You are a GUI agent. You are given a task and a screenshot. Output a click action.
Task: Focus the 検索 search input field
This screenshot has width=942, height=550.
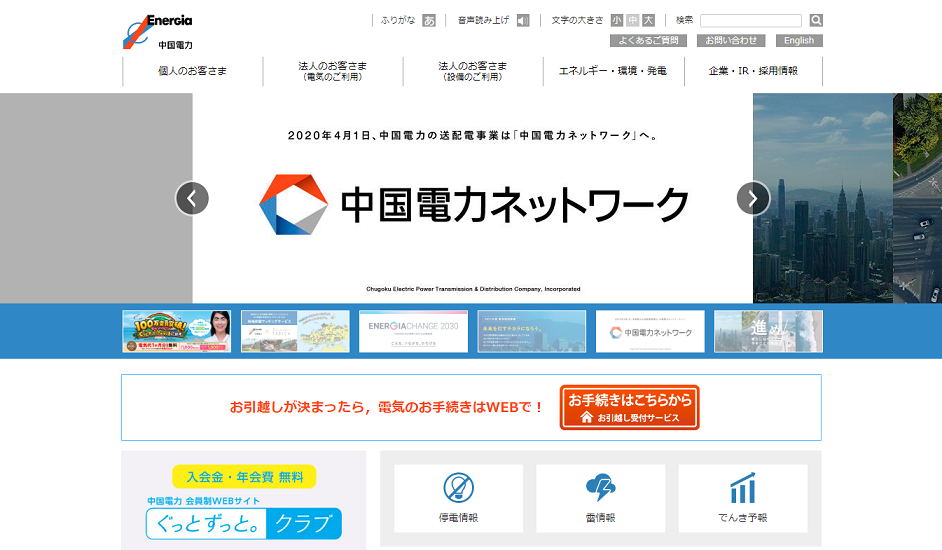(751, 20)
